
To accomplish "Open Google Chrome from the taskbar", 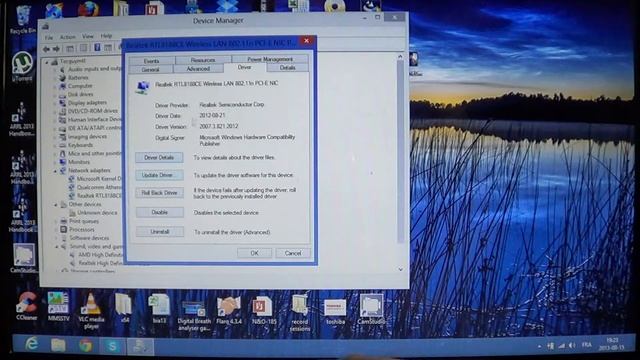I will [86, 346].
